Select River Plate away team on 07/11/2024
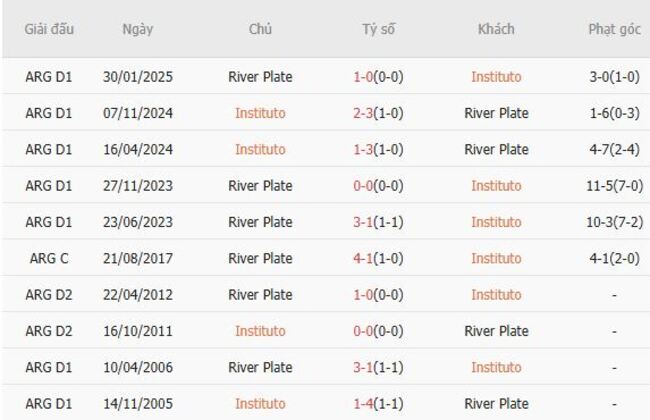 pos(496,113)
